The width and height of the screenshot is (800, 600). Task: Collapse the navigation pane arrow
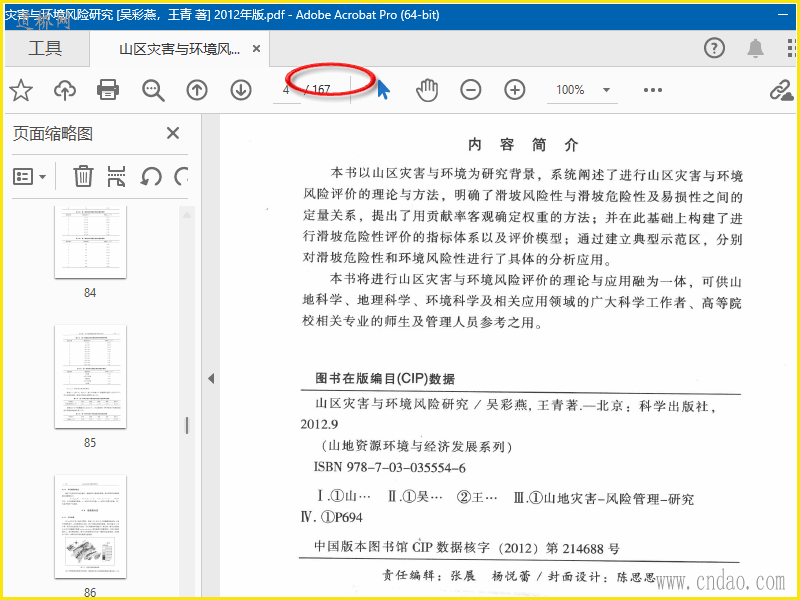coord(211,379)
